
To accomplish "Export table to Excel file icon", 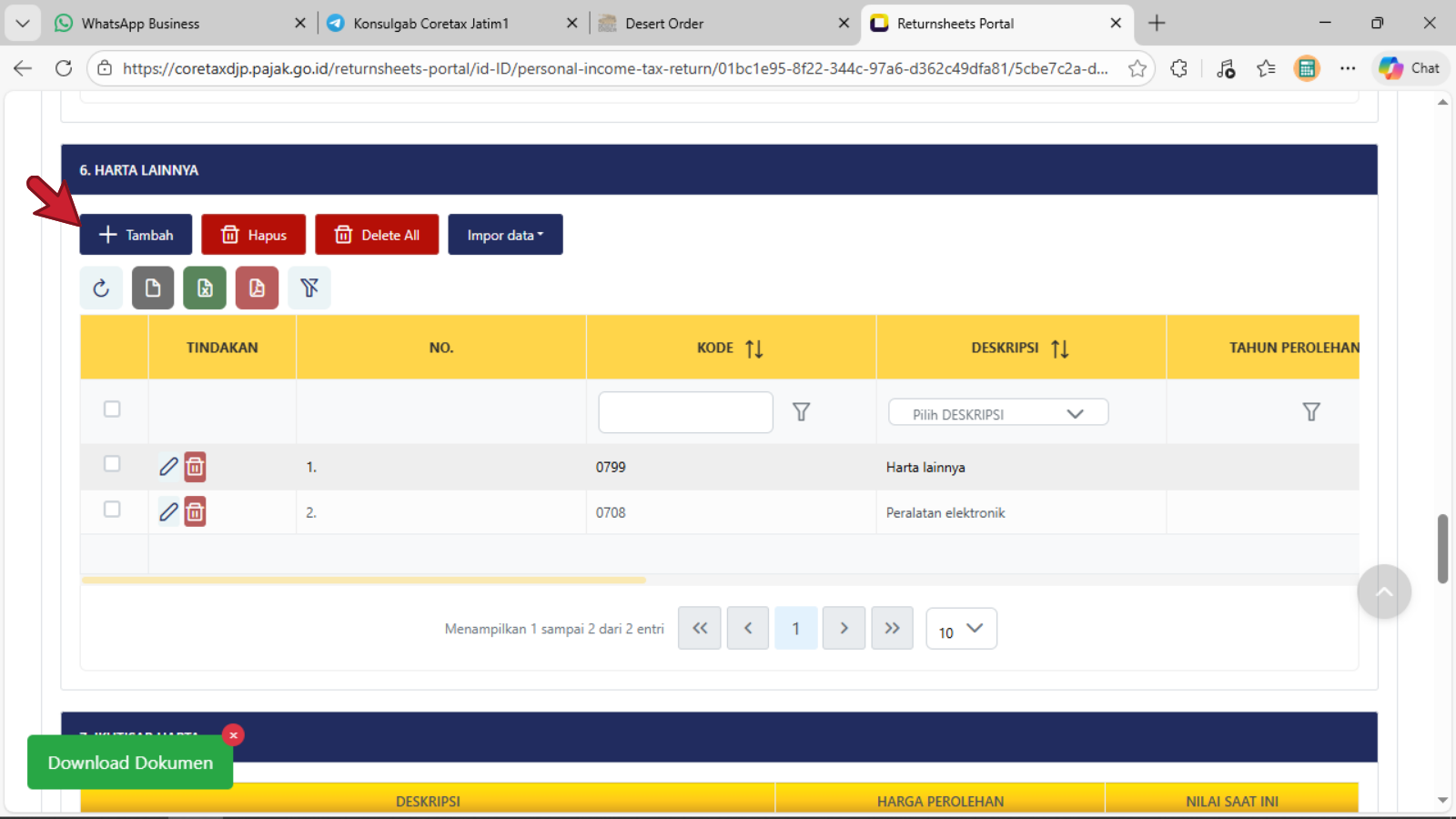I will click(205, 288).
